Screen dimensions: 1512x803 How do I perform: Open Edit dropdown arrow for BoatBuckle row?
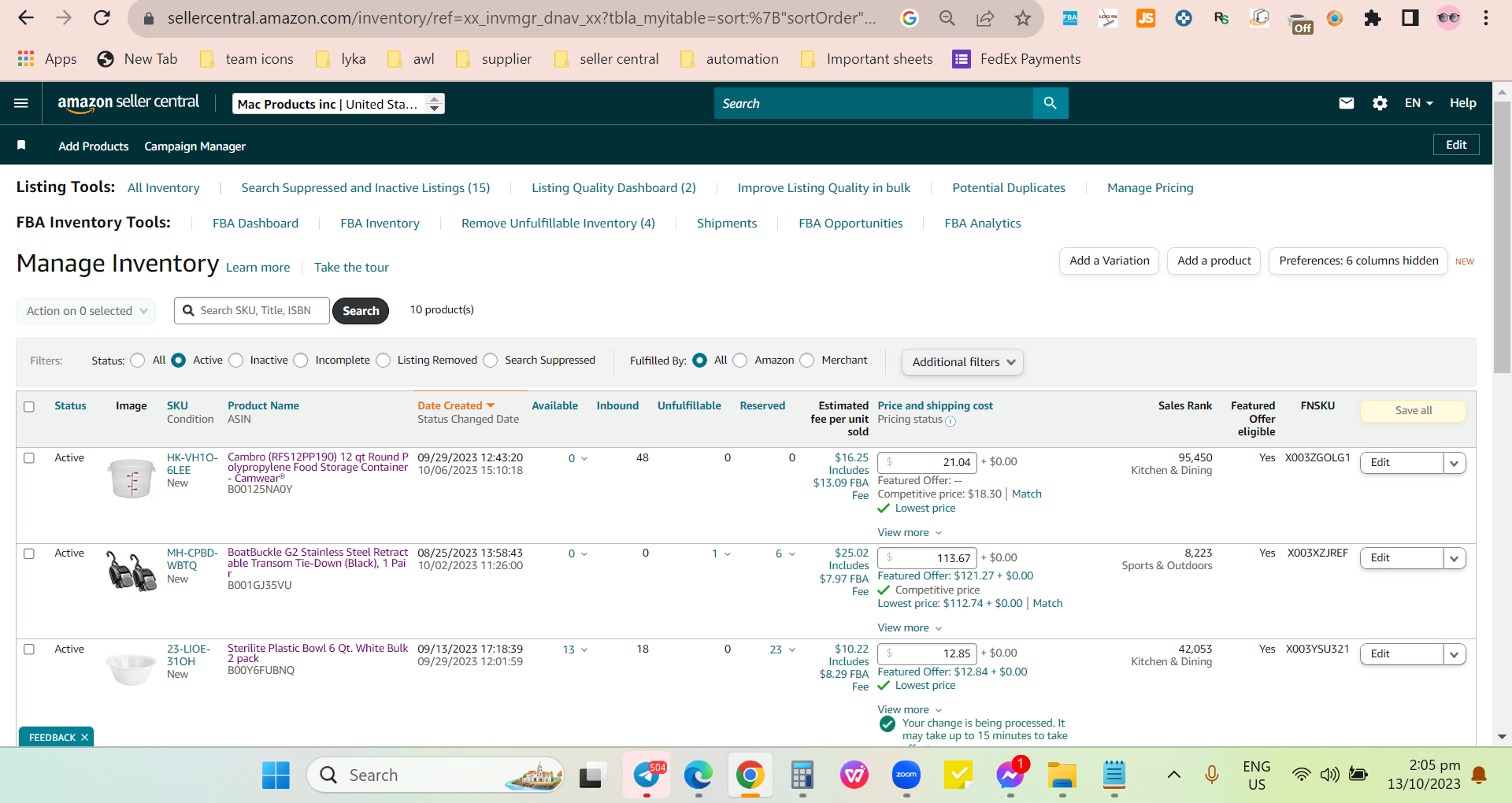click(x=1455, y=558)
